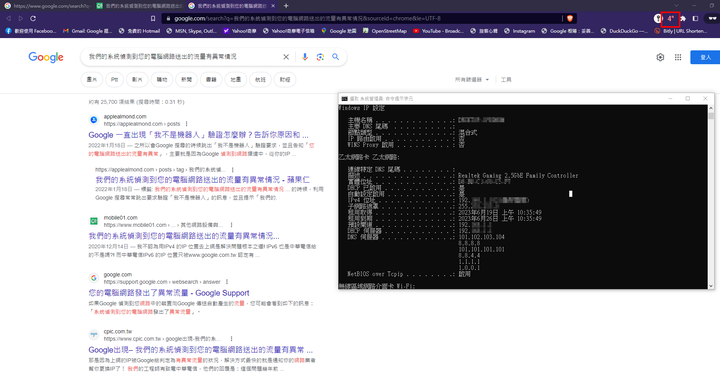The image size is (720, 381).
Task: Click the command prompt scrollbar up arrow
Action: click(x=711, y=108)
